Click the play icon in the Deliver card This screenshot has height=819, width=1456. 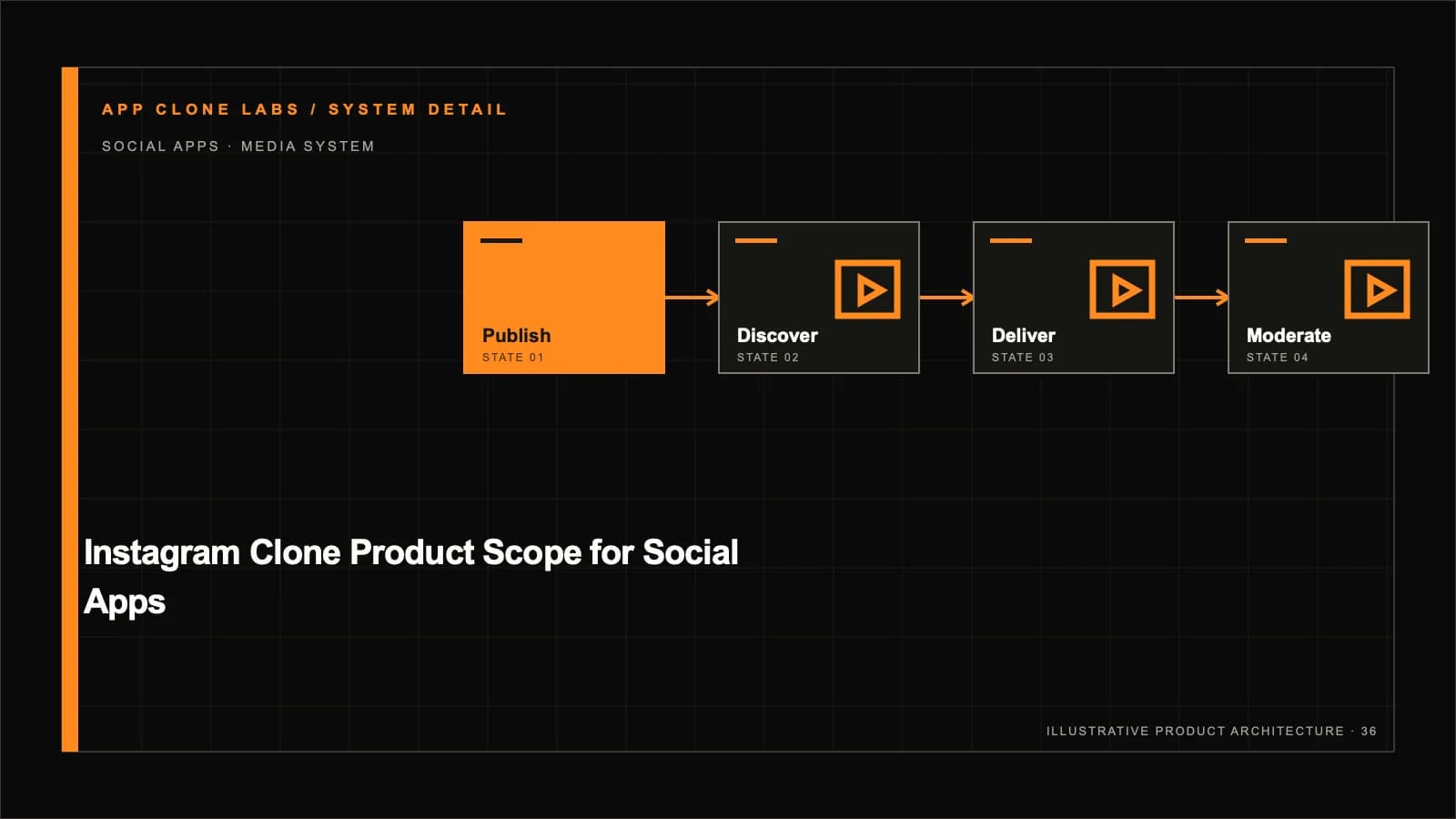[1122, 289]
